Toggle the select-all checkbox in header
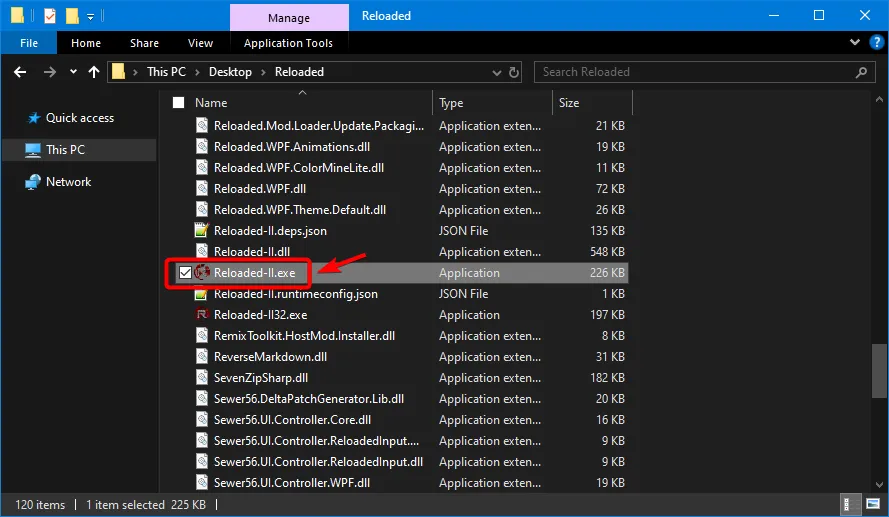The height and width of the screenshot is (517, 889). pos(179,103)
